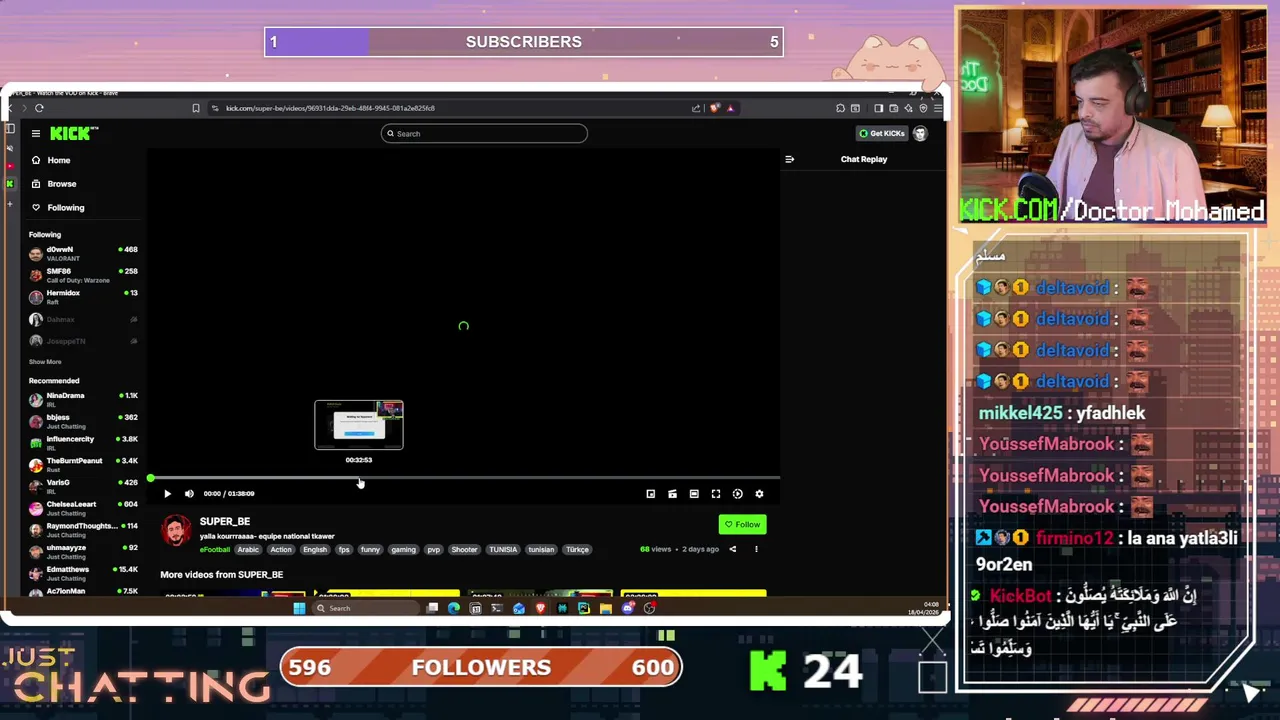The width and height of the screenshot is (1280, 720).
Task: Open Edmatthews recommended channel
Action: [x=83, y=573]
